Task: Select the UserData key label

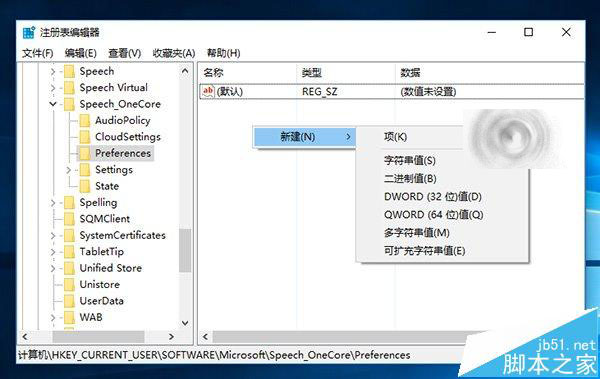Action: [101, 301]
